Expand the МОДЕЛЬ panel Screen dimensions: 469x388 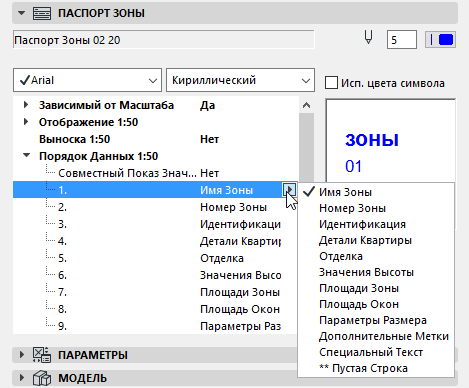coord(22,378)
